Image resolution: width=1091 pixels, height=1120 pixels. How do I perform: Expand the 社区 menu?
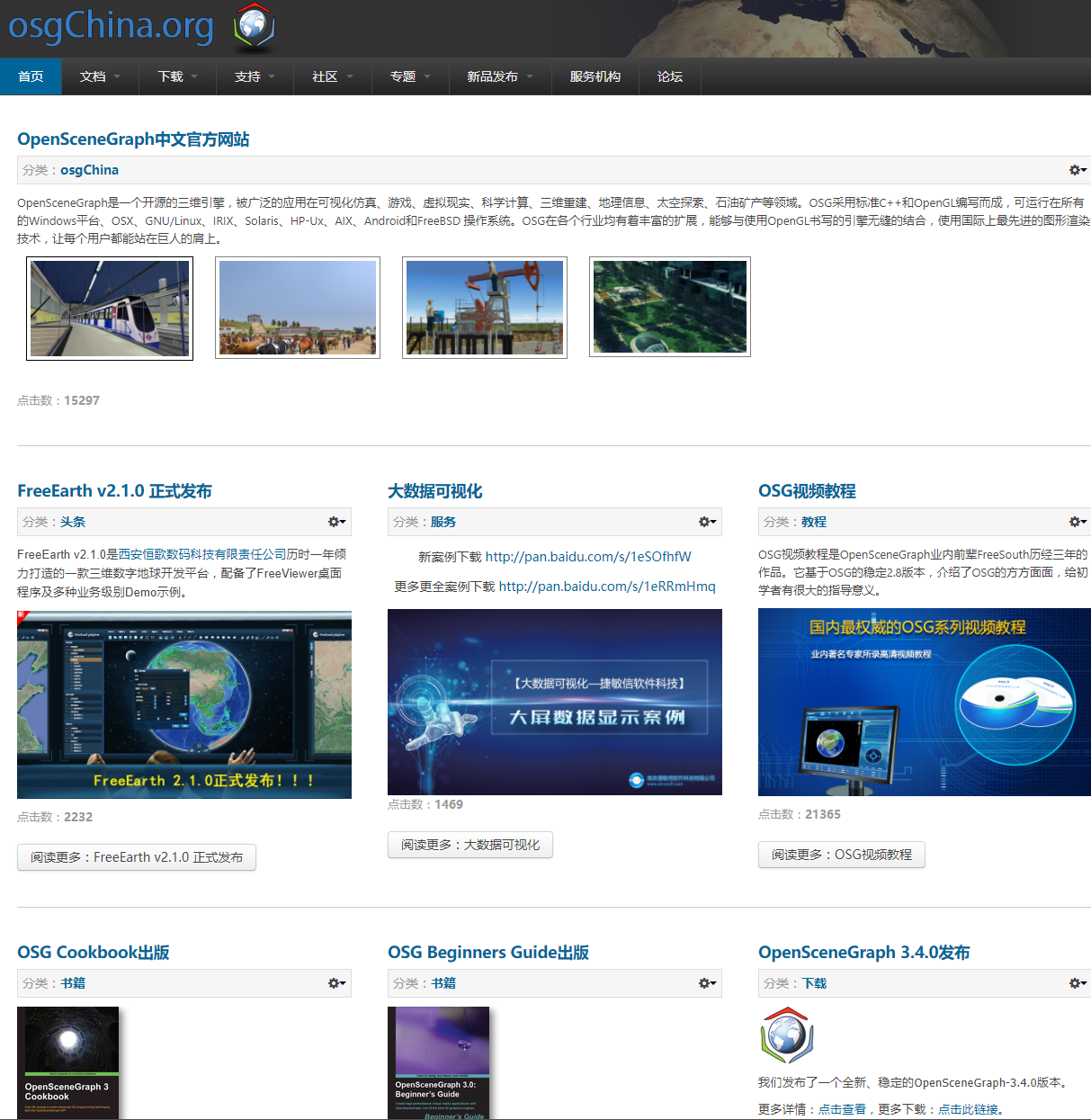coord(332,76)
